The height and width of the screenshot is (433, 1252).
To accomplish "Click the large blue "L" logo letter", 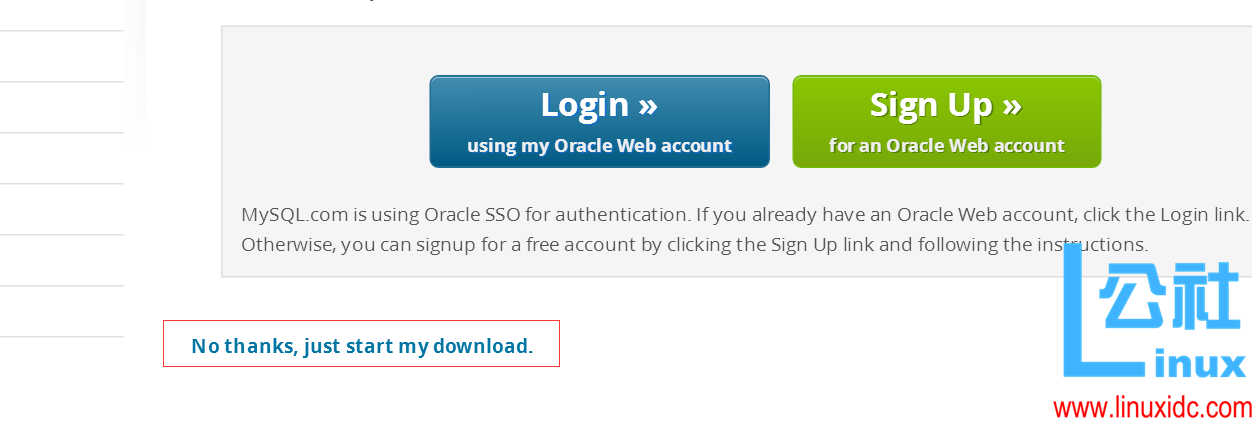I will click(x=1078, y=320).
